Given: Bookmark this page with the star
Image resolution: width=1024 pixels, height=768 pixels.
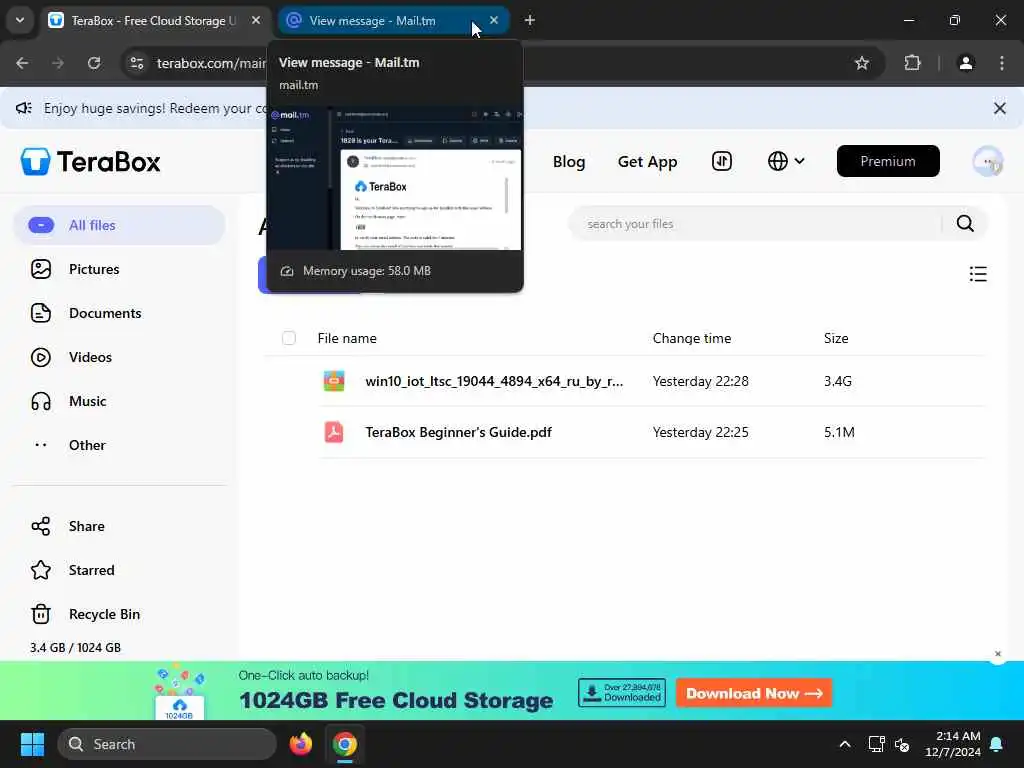Looking at the screenshot, I should coord(862,63).
